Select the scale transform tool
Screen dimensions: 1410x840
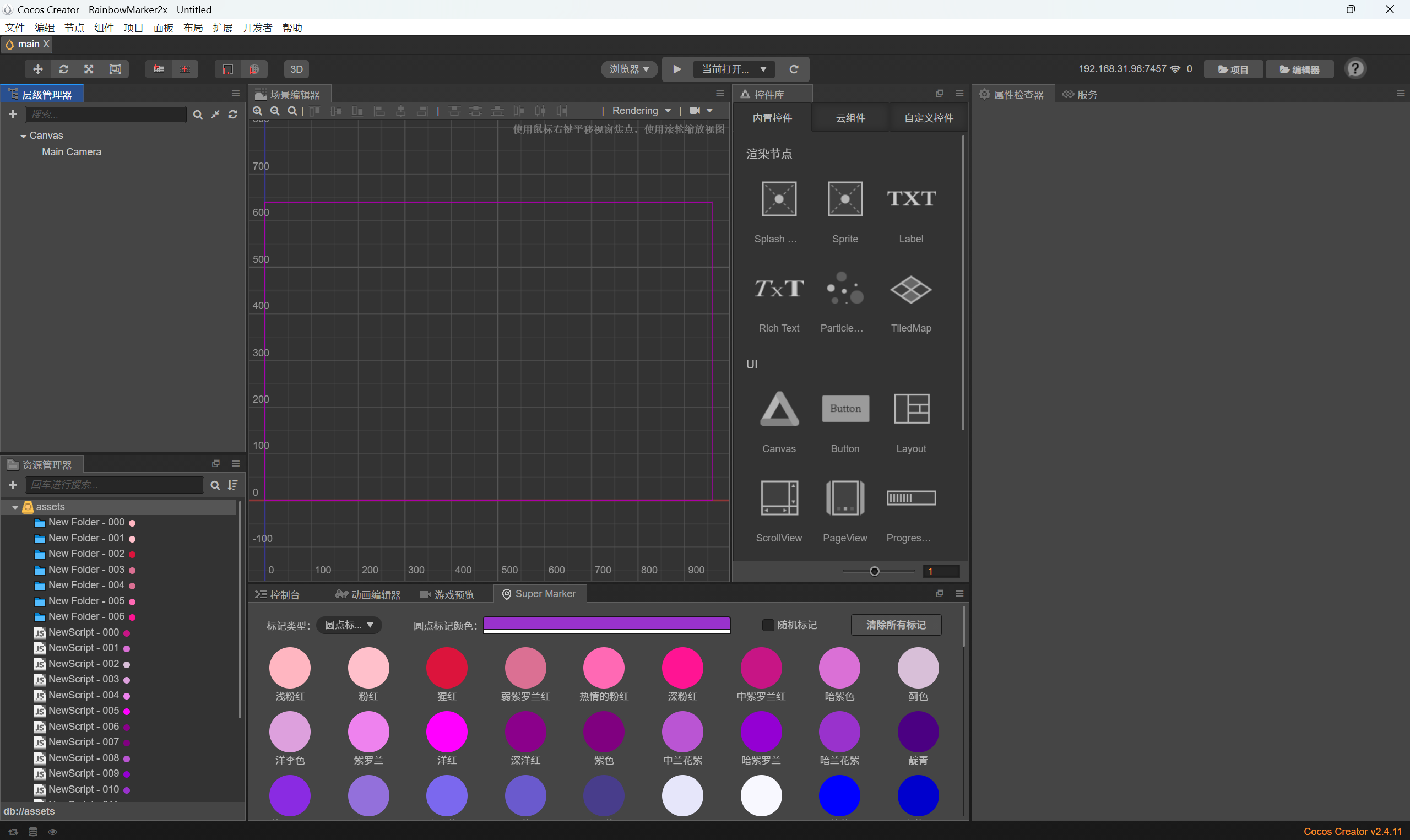(x=89, y=69)
